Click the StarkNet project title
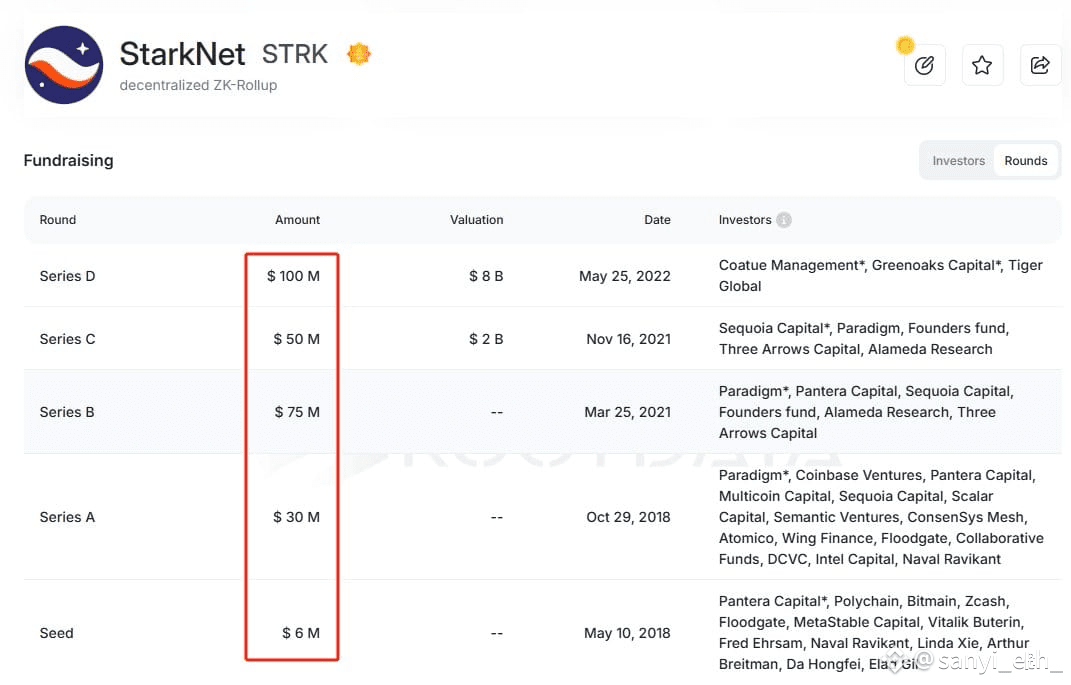This screenshot has height=685, width=1071. point(182,54)
